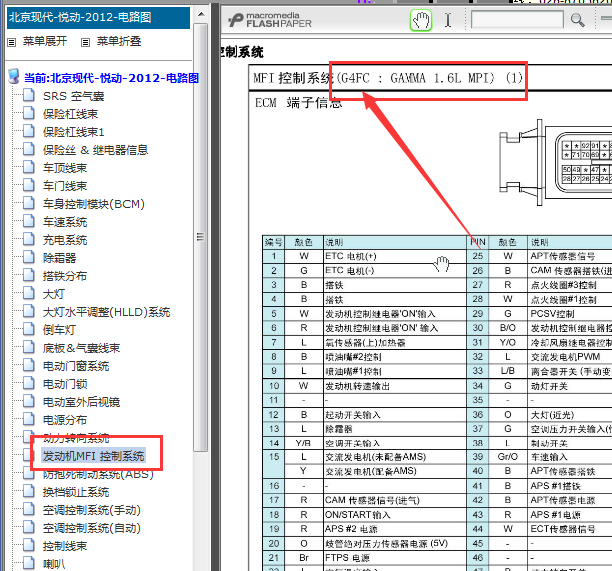The width and height of the screenshot is (612, 571).
Task: Click the computer icon beside root node
Action: [x=14, y=76]
